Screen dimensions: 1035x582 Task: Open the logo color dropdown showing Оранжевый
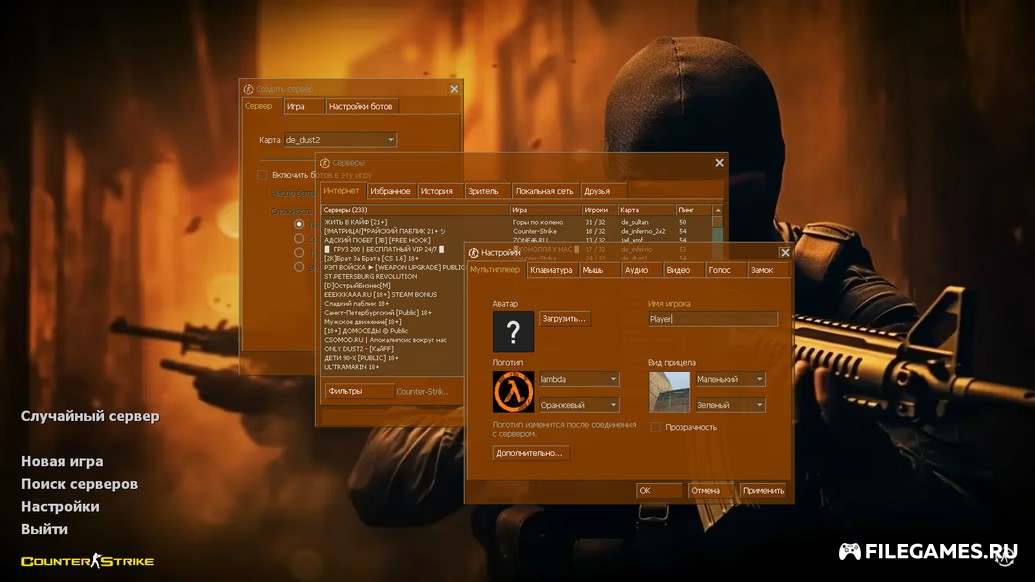click(x=579, y=404)
